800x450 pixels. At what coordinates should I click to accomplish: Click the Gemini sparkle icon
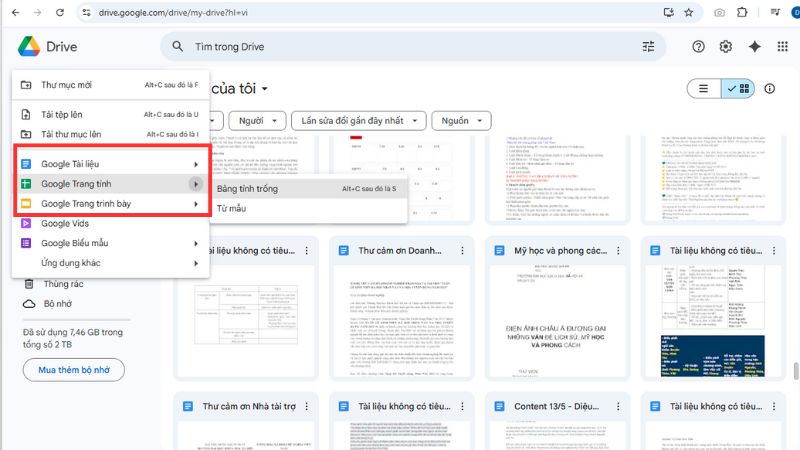[x=755, y=46]
